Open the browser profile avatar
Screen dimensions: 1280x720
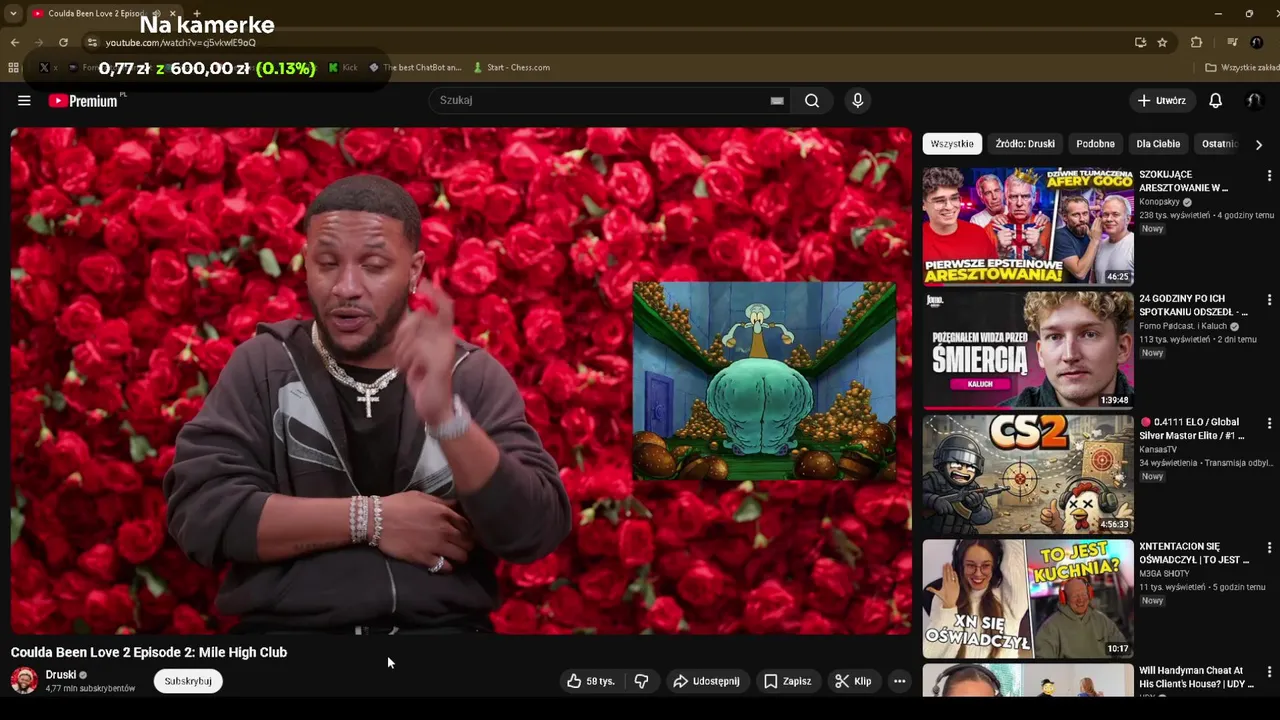click(x=1257, y=42)
